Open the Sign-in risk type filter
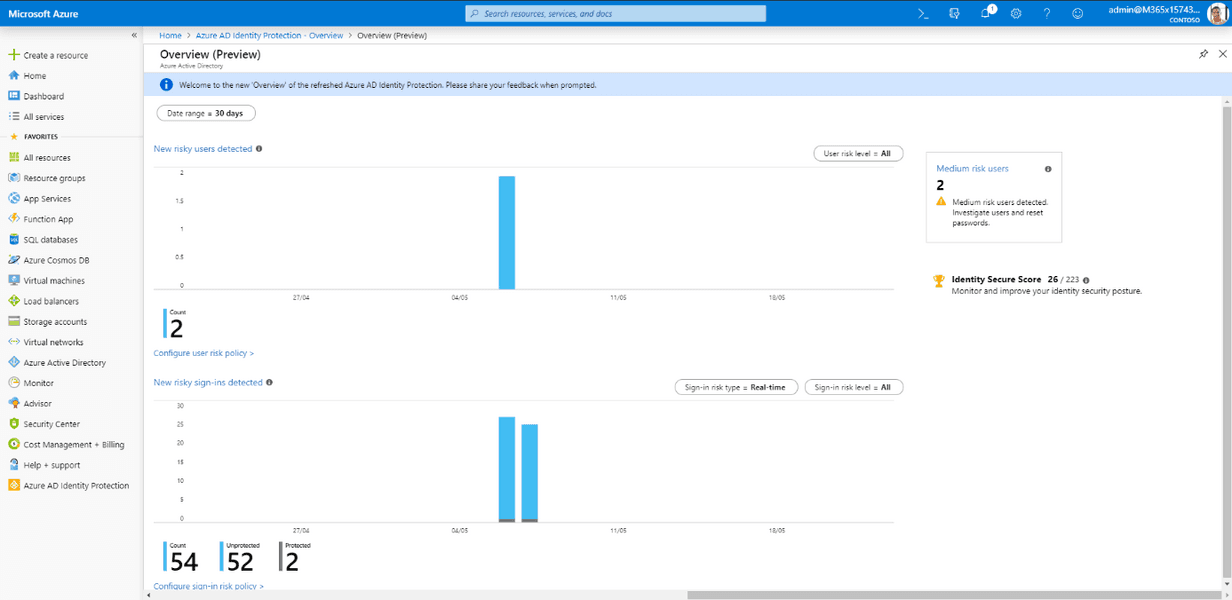This screenshot has width=1232, height=600. [x=736, y=387]
